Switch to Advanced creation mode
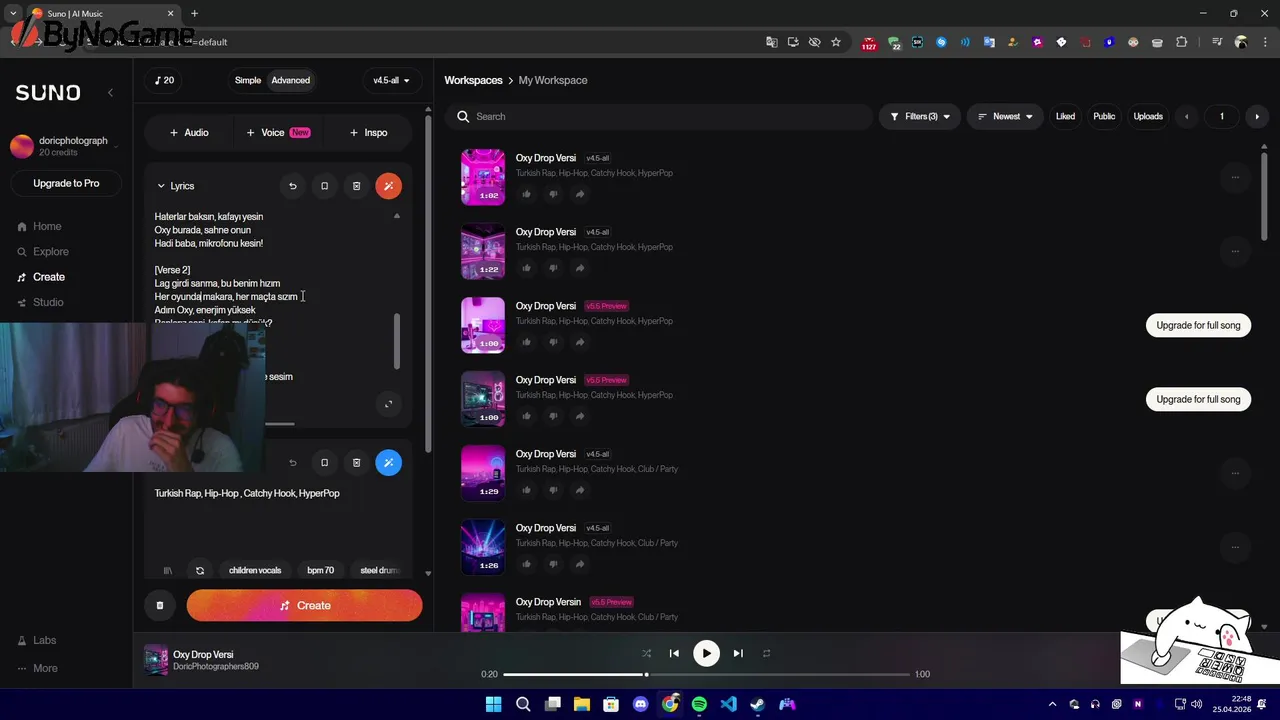Screen dimensions: 1280x720 tap(291, 80)
